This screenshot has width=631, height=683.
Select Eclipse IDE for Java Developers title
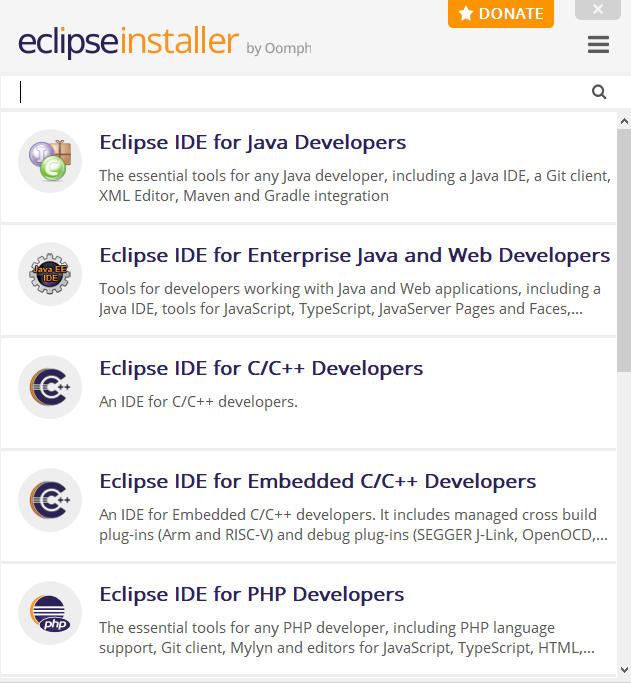click(253, 143)
